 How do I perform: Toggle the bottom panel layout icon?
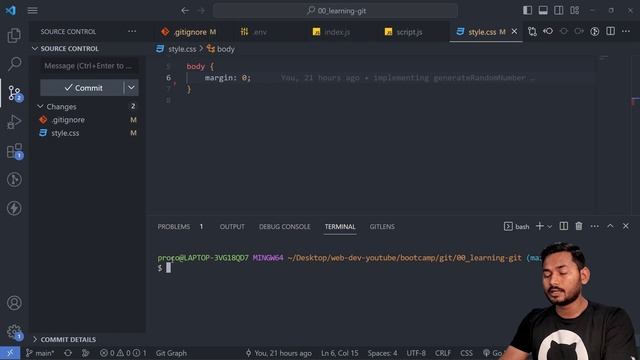[543, 10]
